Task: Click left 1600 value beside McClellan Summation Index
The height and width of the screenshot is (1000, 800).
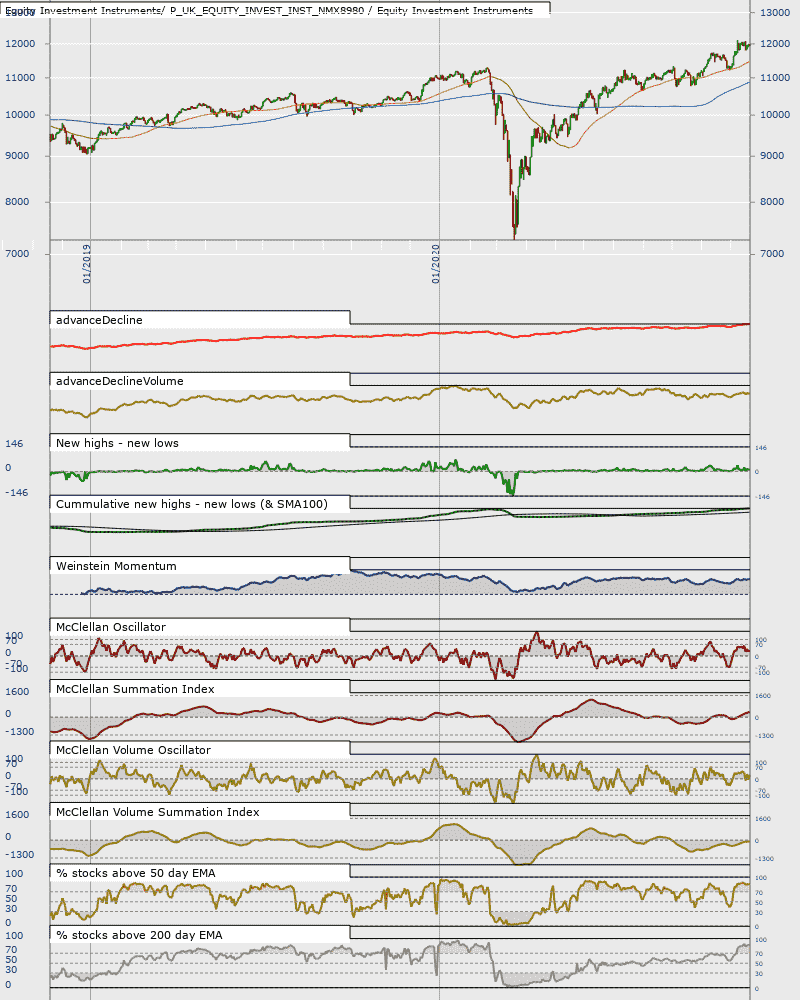Action: point(17,692)
